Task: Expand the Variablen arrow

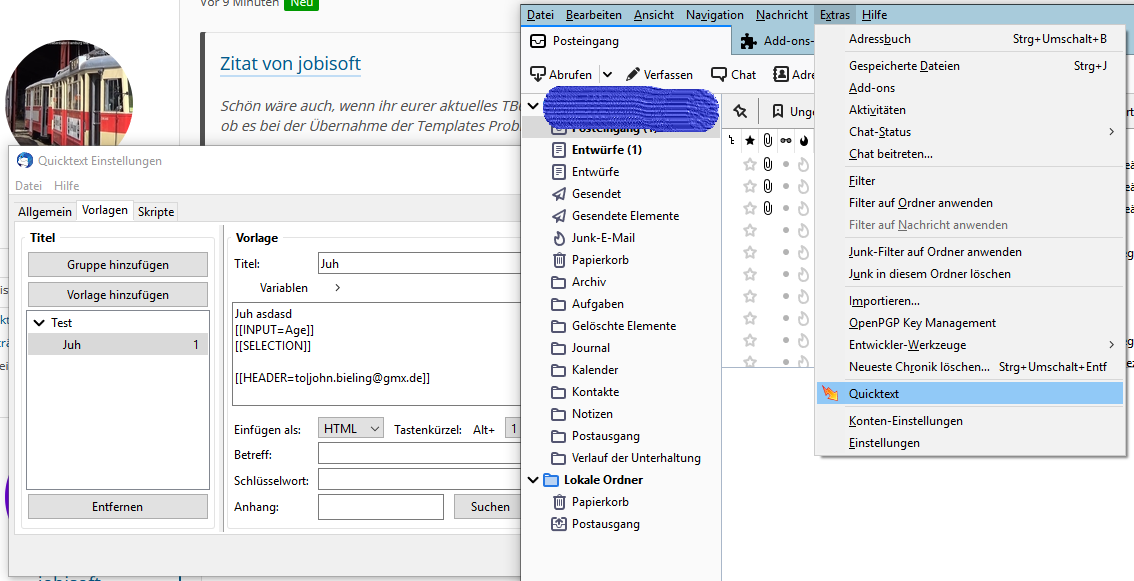Action: click(x=337, y=288)
